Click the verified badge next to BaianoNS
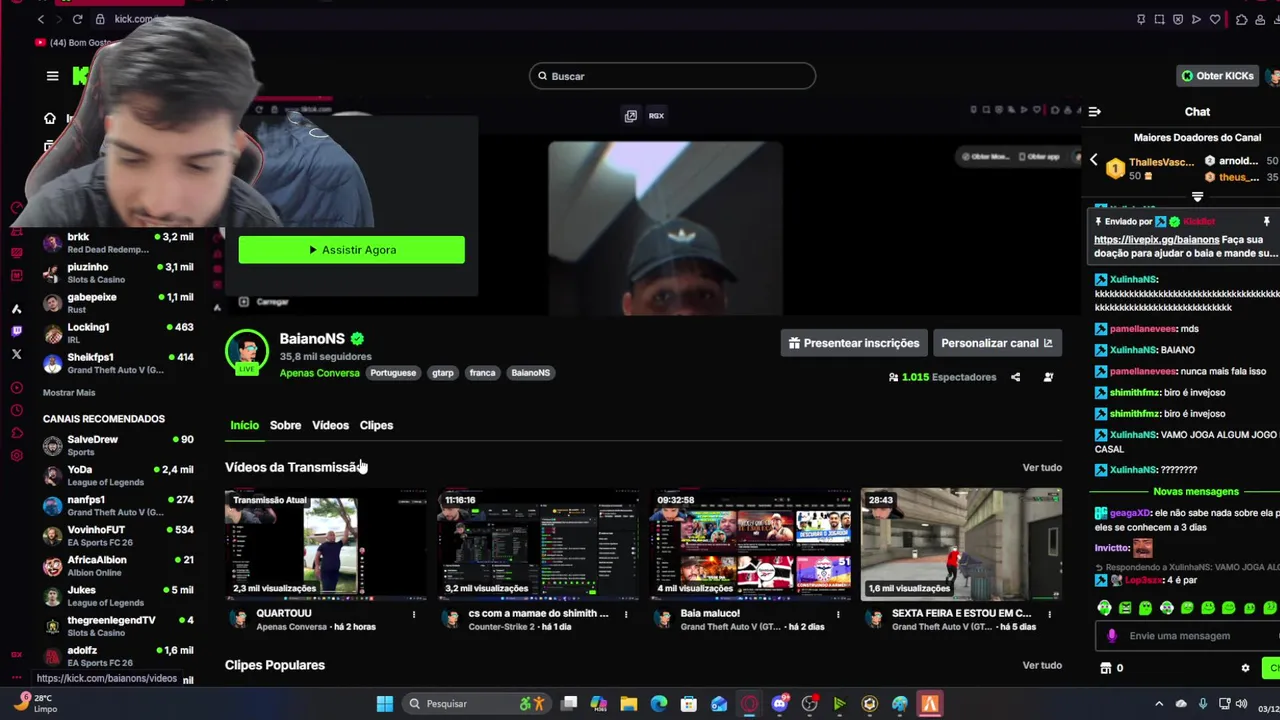Image resolution: width=1280 pixels, height=720 pixels. pyautogui.click(x=357, y=339)
